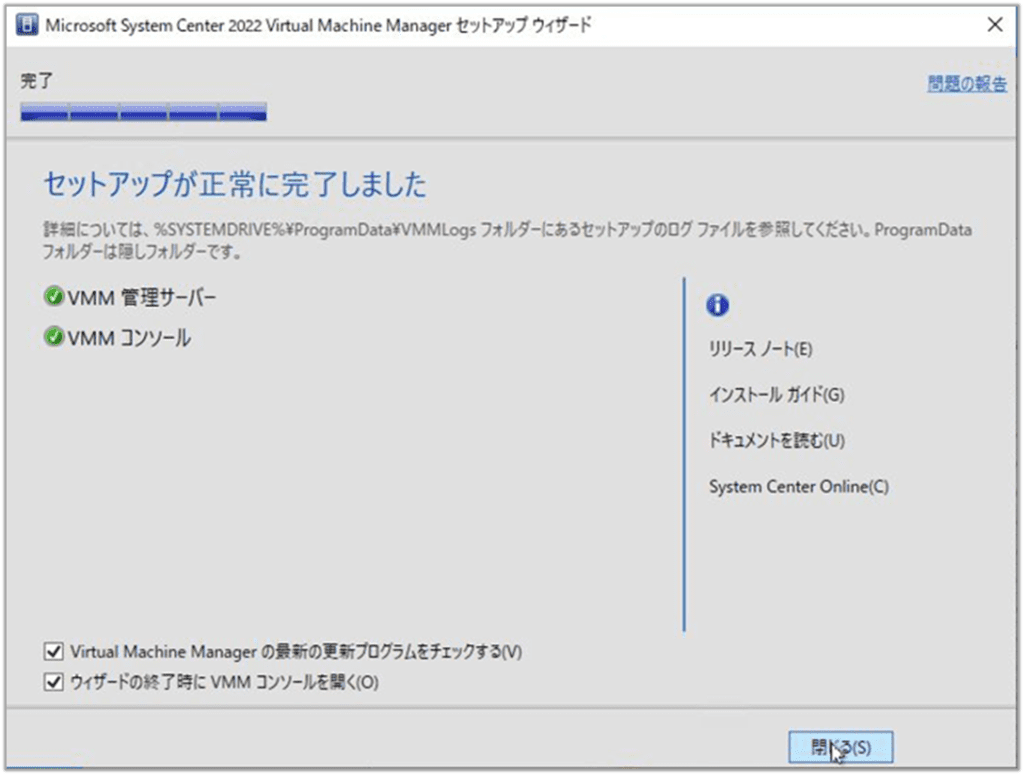Click the VMMLogs folder description text
Viewport: 1024px width, 775px height.
click(507, 240)
